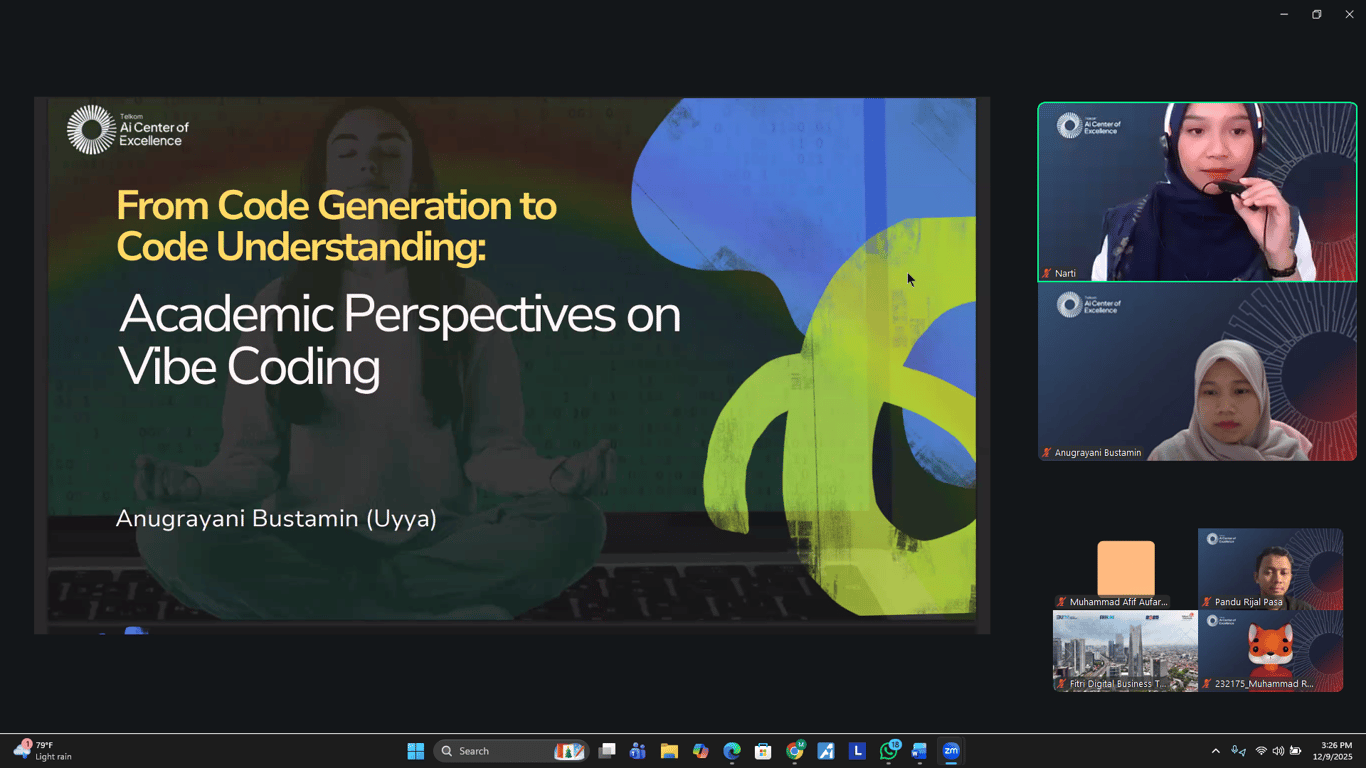1366x768 pixels.
Task: Click the "Muhammad Afif Aufar..." name label
Action: (x=1118, y=602)
